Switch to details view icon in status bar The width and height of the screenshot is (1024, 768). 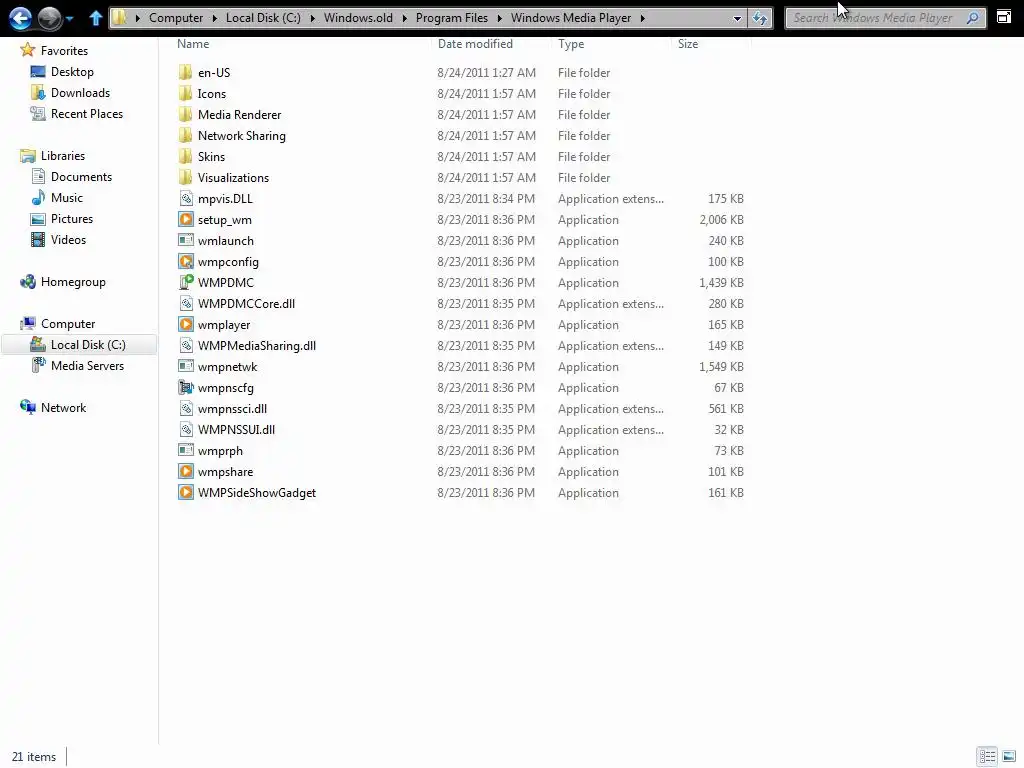pos(987,756)
